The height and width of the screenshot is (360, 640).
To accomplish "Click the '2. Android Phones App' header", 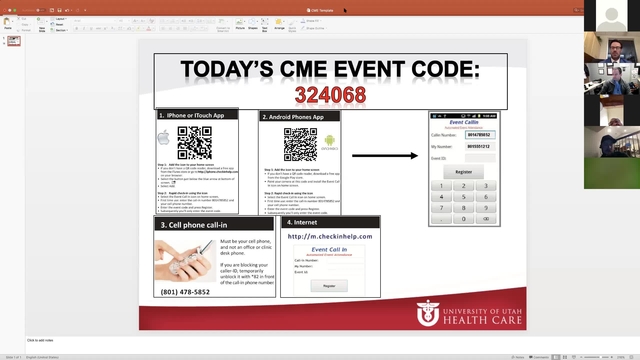I will 299,117.
